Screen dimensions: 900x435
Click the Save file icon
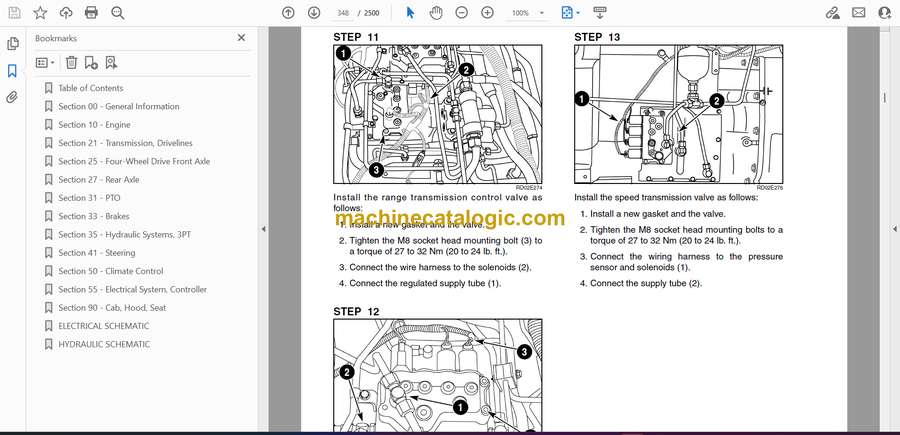coord(14,13)
